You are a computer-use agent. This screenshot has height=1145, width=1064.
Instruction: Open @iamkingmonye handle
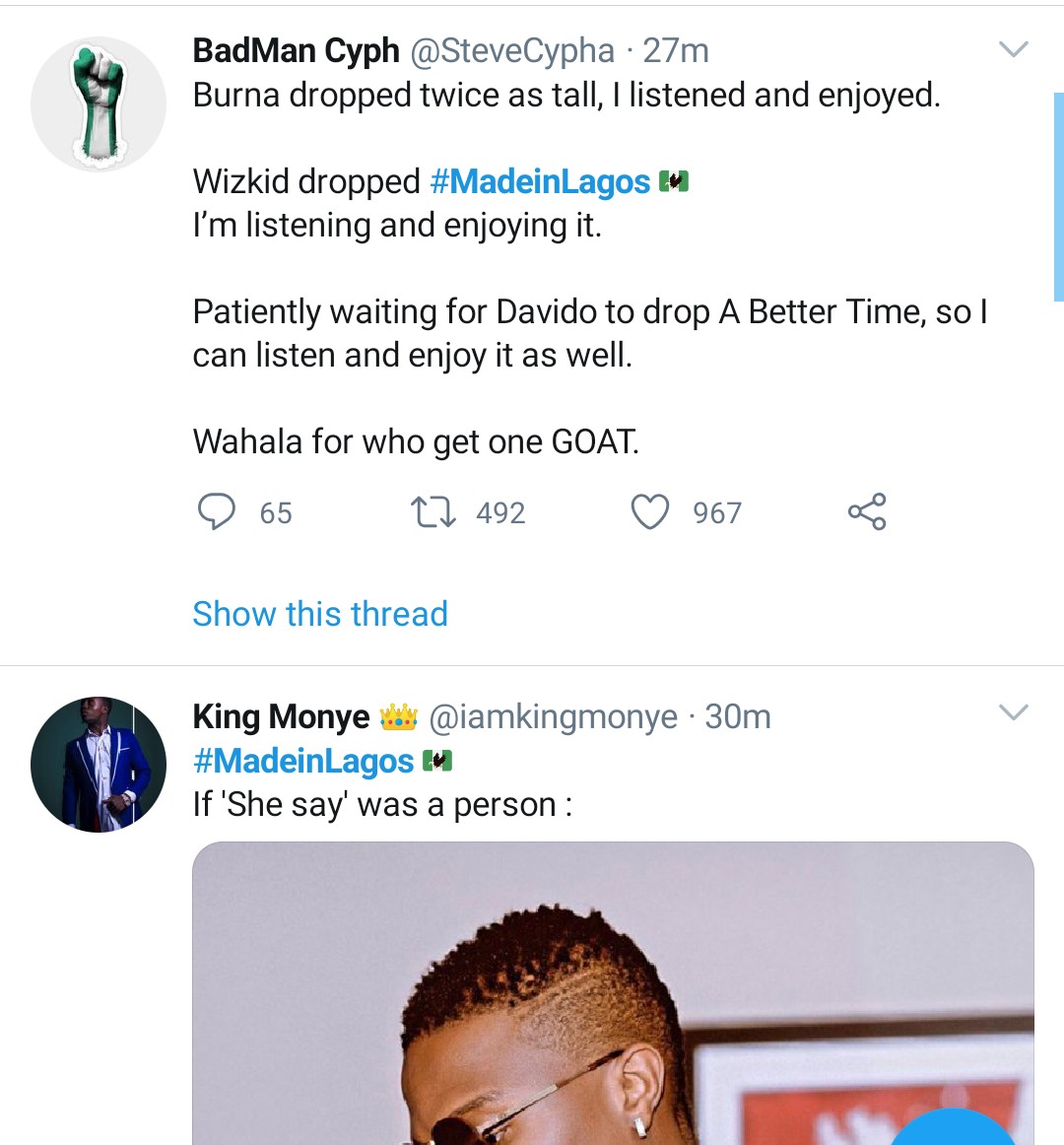point(554,717)
